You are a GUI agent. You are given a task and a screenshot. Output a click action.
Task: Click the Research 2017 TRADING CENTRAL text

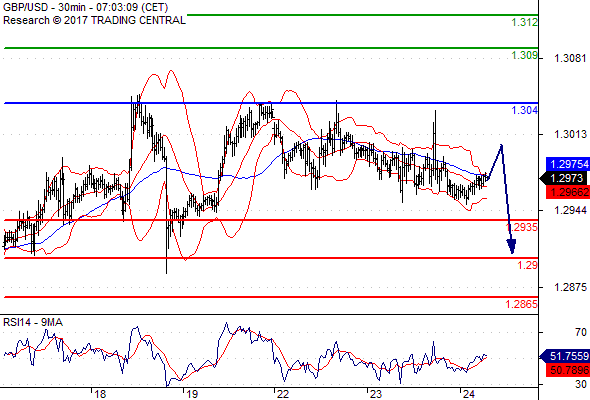[94, 20]
